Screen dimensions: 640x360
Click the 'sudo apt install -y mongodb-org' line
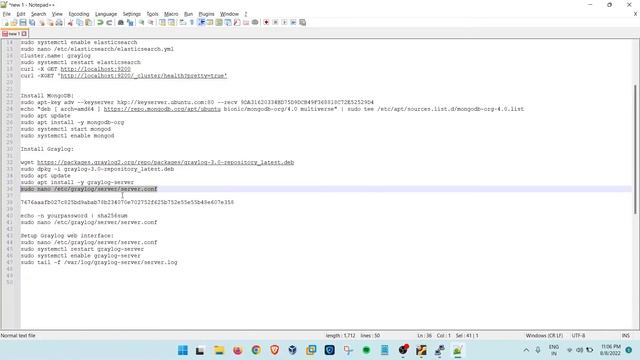click(72, 122)
